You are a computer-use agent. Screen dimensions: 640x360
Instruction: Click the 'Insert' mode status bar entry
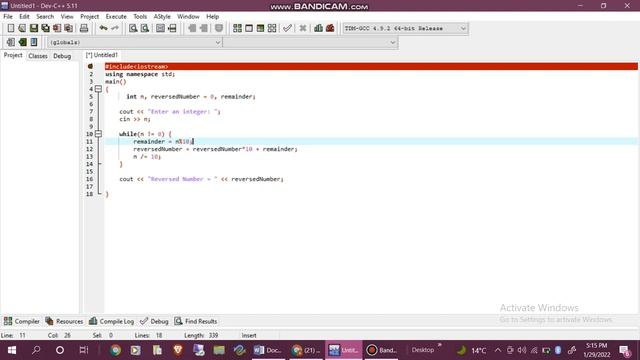(249, 335)
